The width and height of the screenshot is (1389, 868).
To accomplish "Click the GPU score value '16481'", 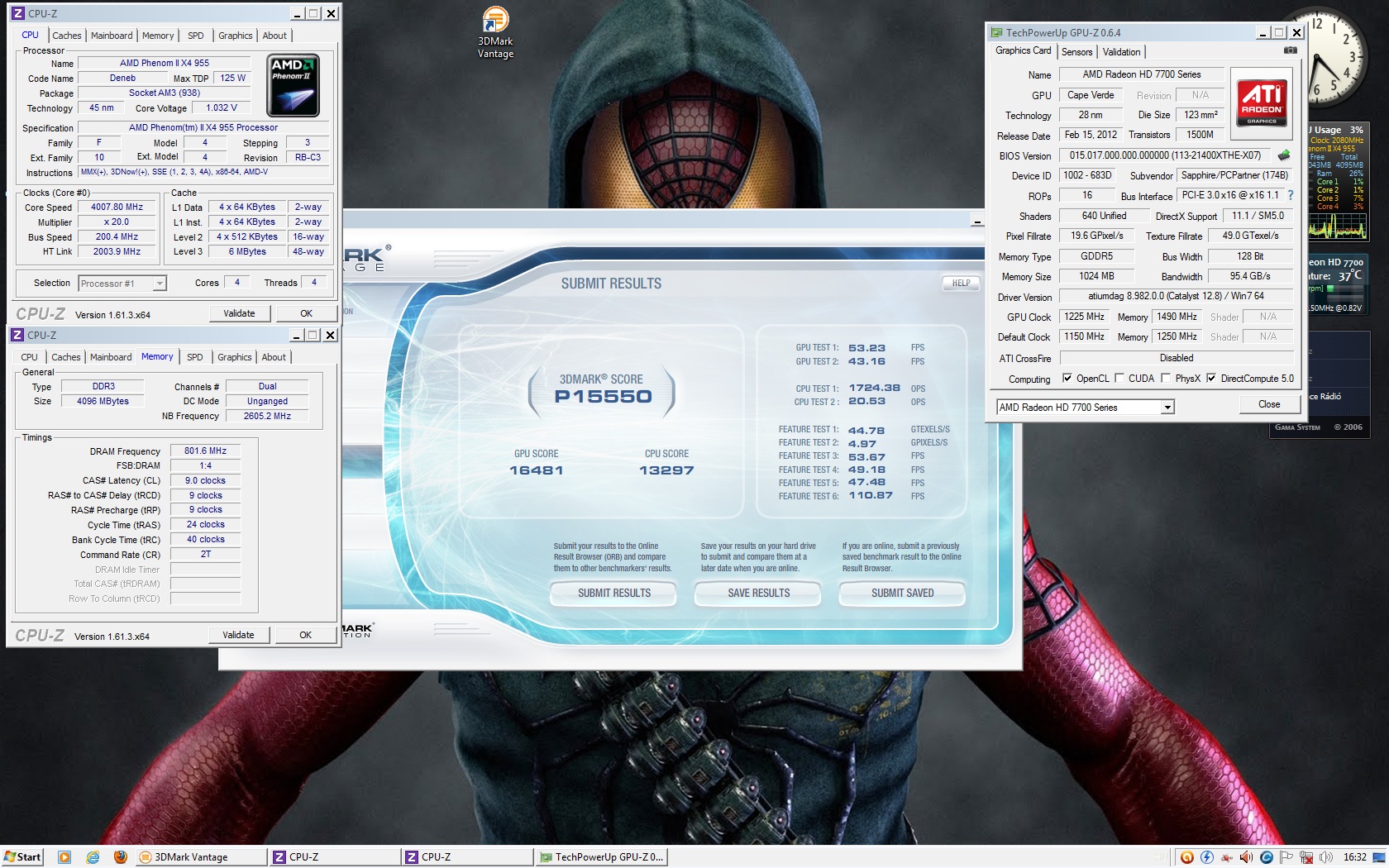I will (537, 470).
